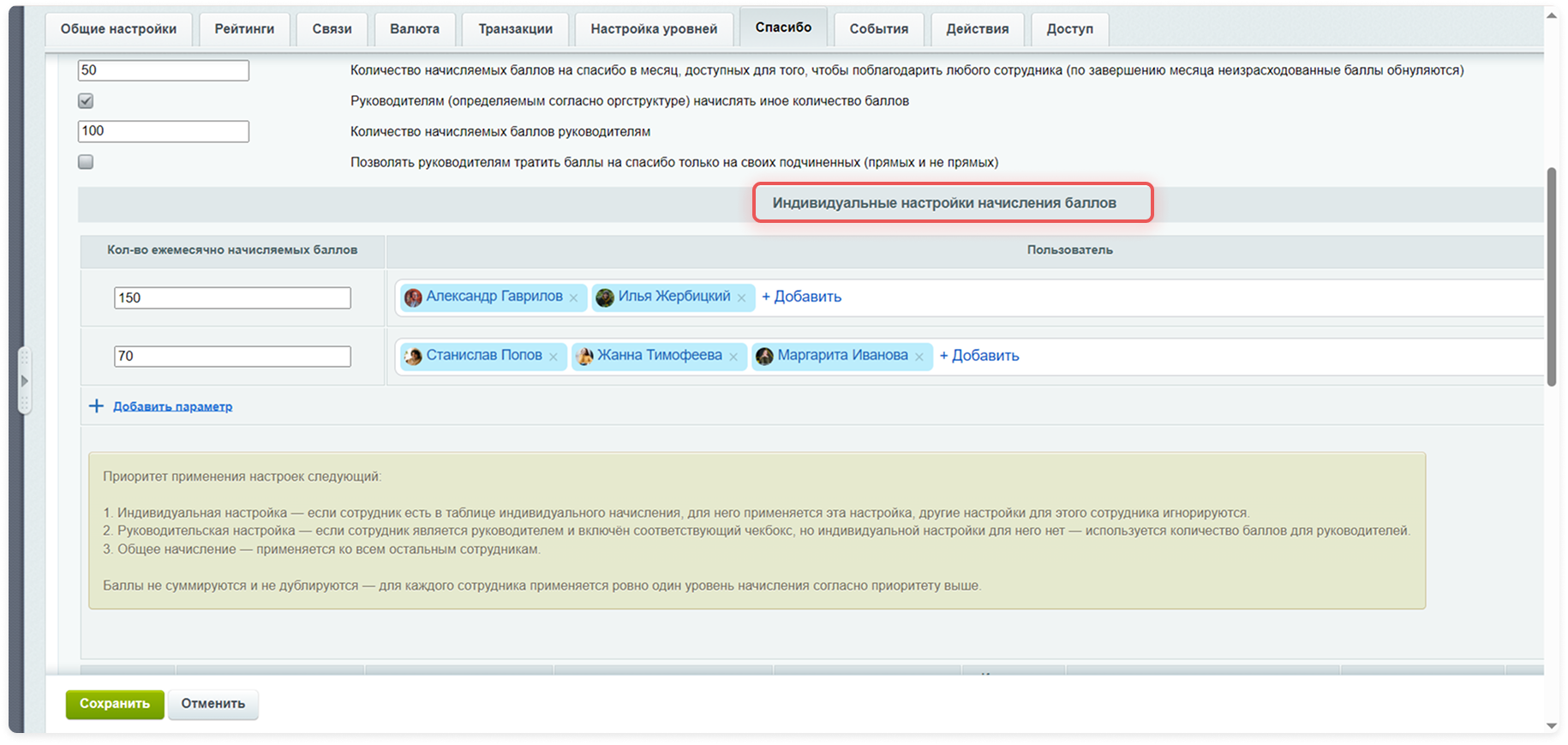
Task: Remove Александр Гаврилов from the user list
Action: 573,297
